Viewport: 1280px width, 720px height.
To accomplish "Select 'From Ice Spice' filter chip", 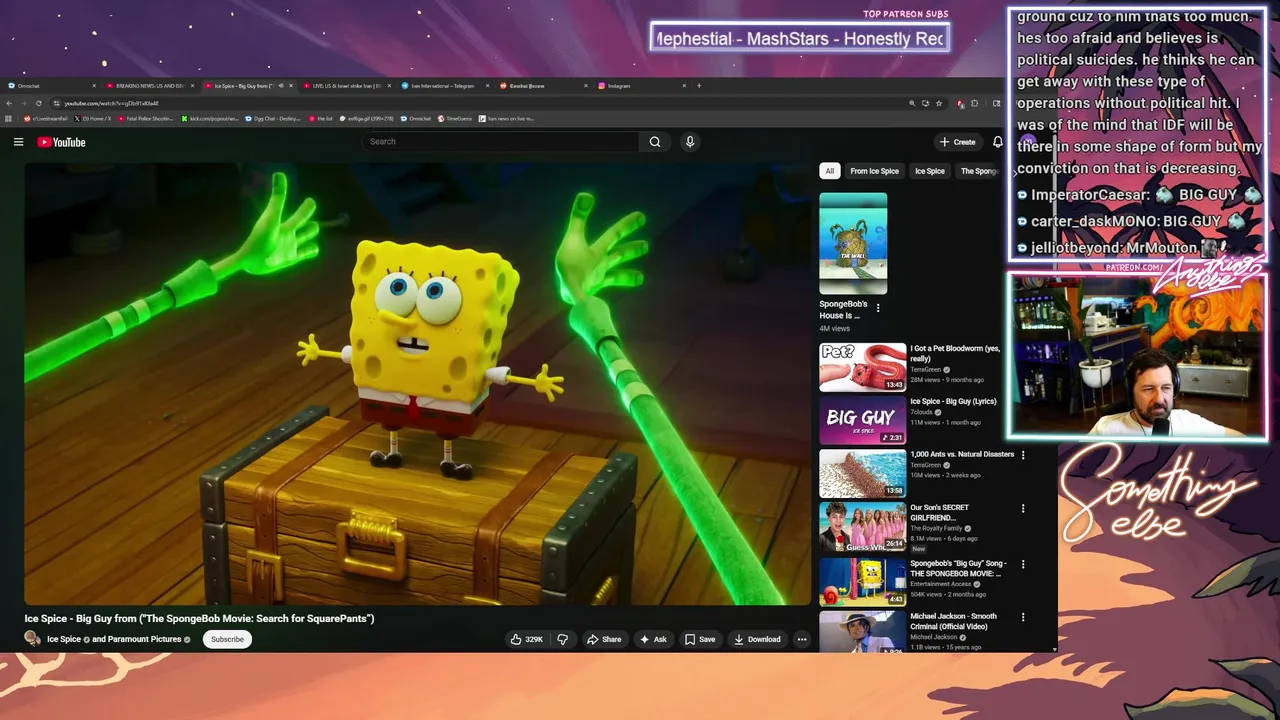I will [x=874, y=171].
